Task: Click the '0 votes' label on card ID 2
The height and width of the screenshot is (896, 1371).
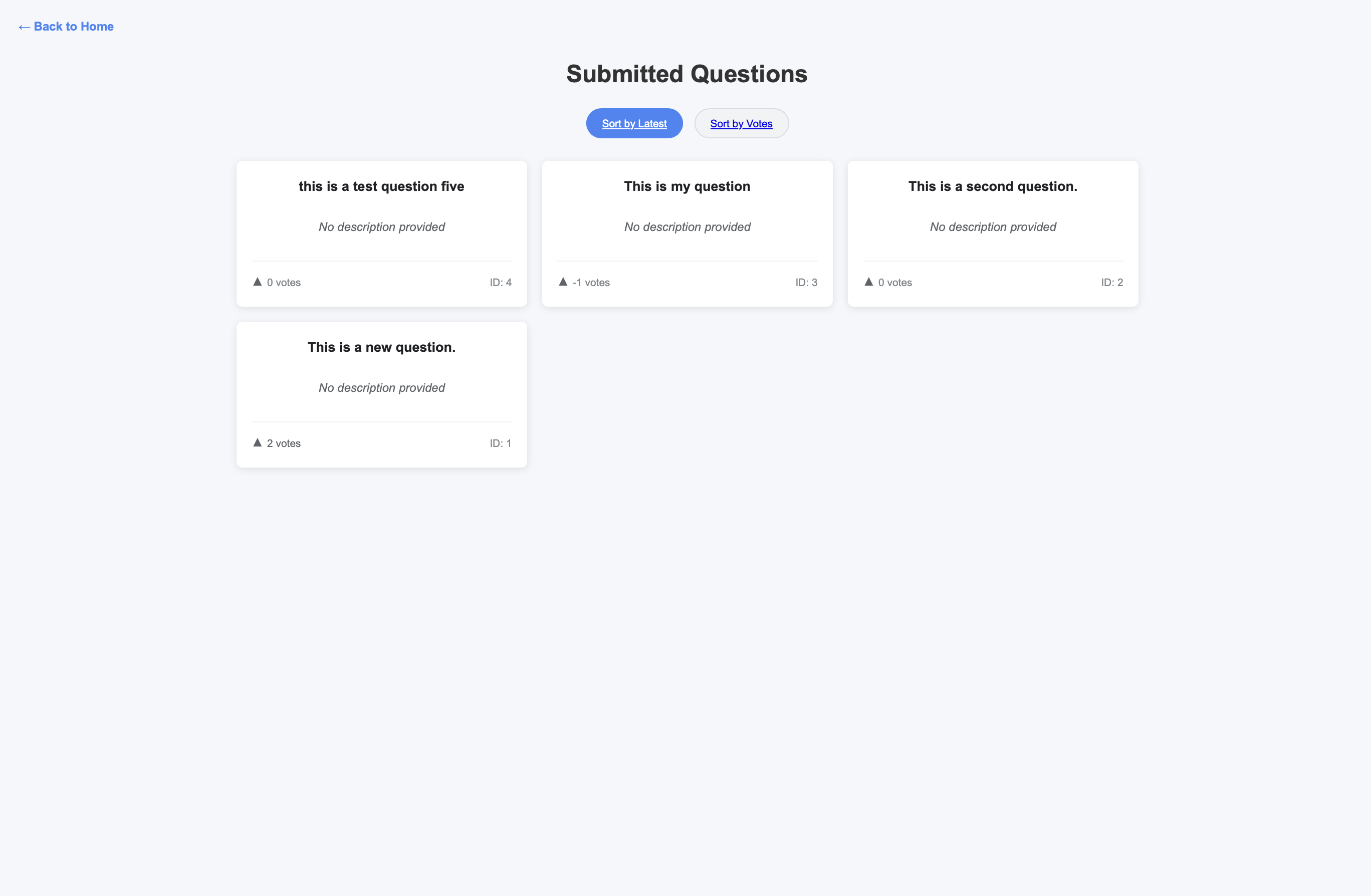Action: click(894, 282)
